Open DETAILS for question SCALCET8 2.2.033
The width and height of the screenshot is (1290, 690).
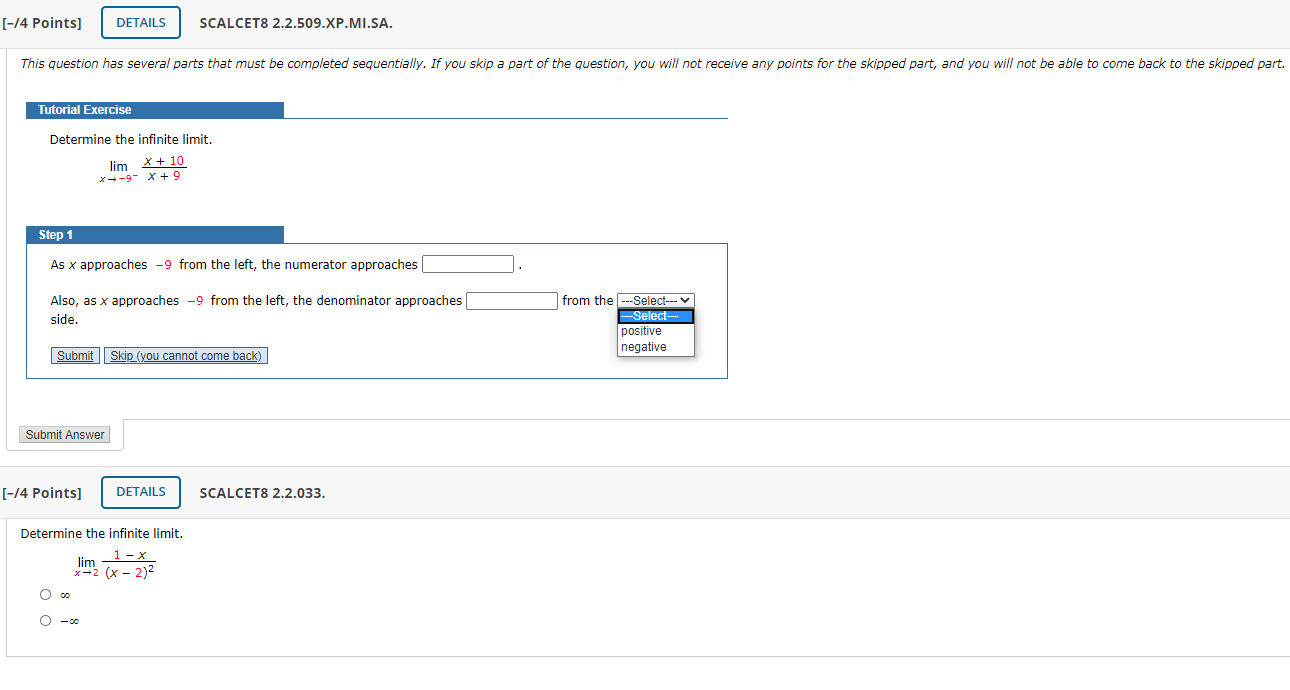[x=141, y=492]
